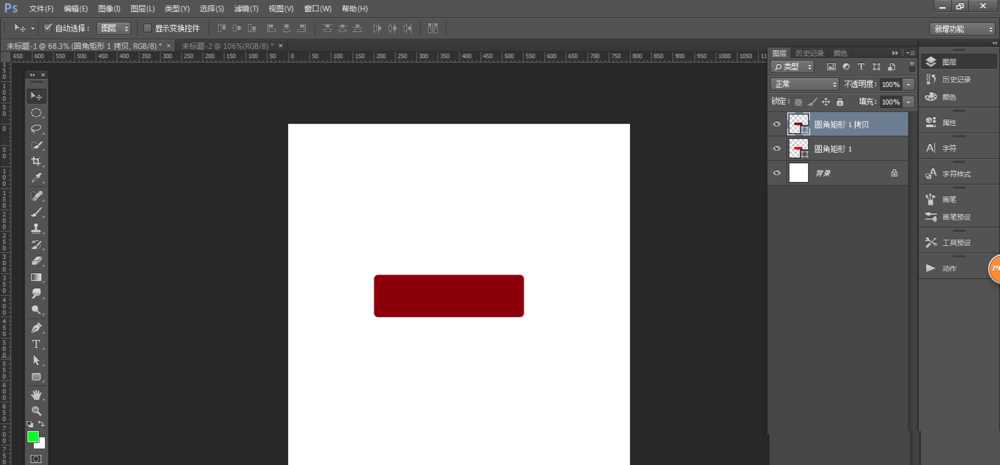Switch to the 历史记录 panel tab
The image size is (1000, 465).
click(811, 53)
